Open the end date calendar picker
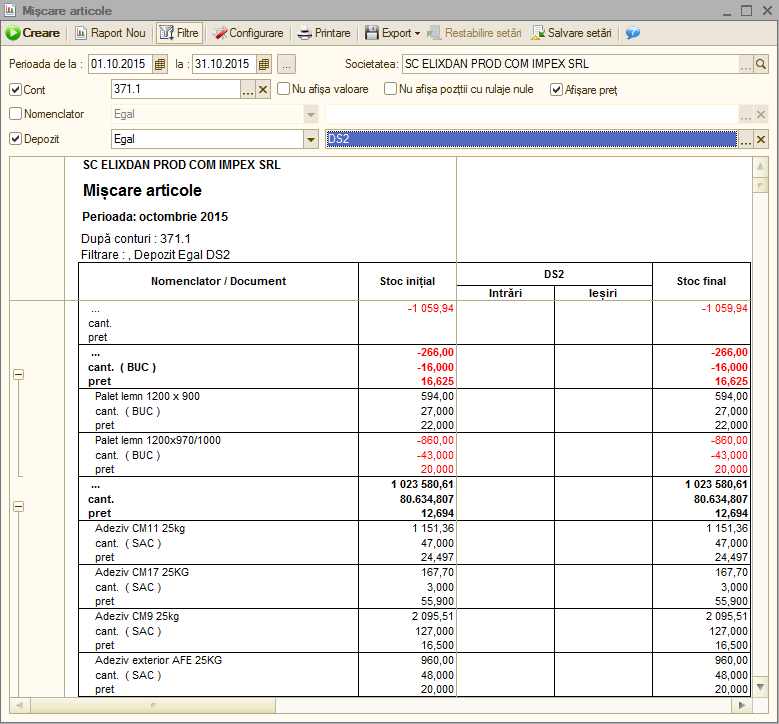This screenshot has height=724, width=779. click(x=264, y=64)
